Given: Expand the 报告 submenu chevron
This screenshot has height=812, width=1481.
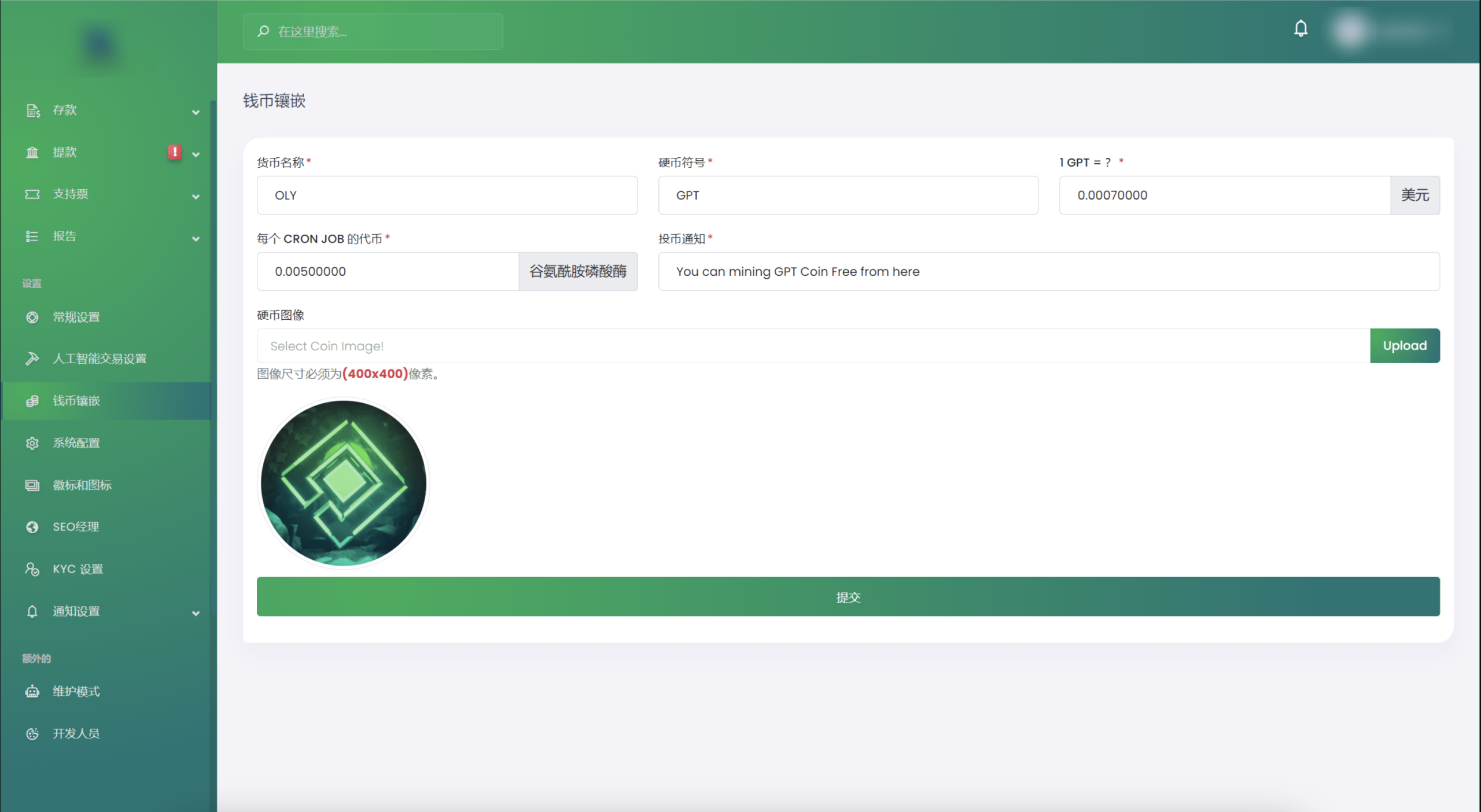Looking at the screenshot, I should pyautogui.click(x=196, y=239).
